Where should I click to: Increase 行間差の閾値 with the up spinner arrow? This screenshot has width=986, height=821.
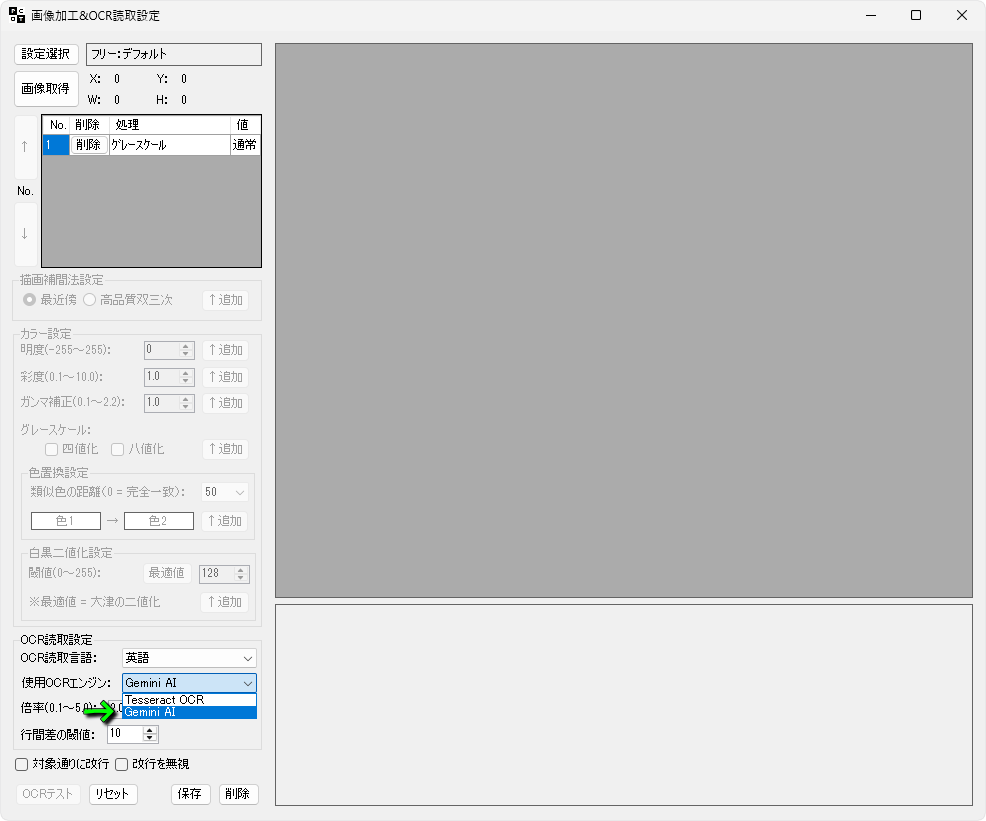[x=151, y=729]
